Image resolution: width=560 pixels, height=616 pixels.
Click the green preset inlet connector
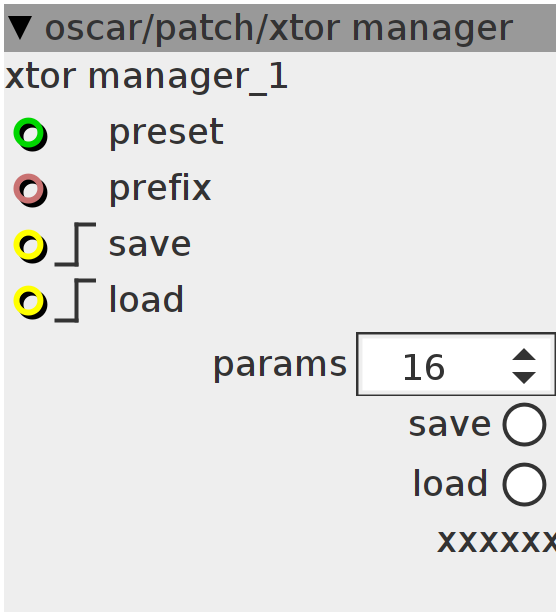(x=30, y=134)
